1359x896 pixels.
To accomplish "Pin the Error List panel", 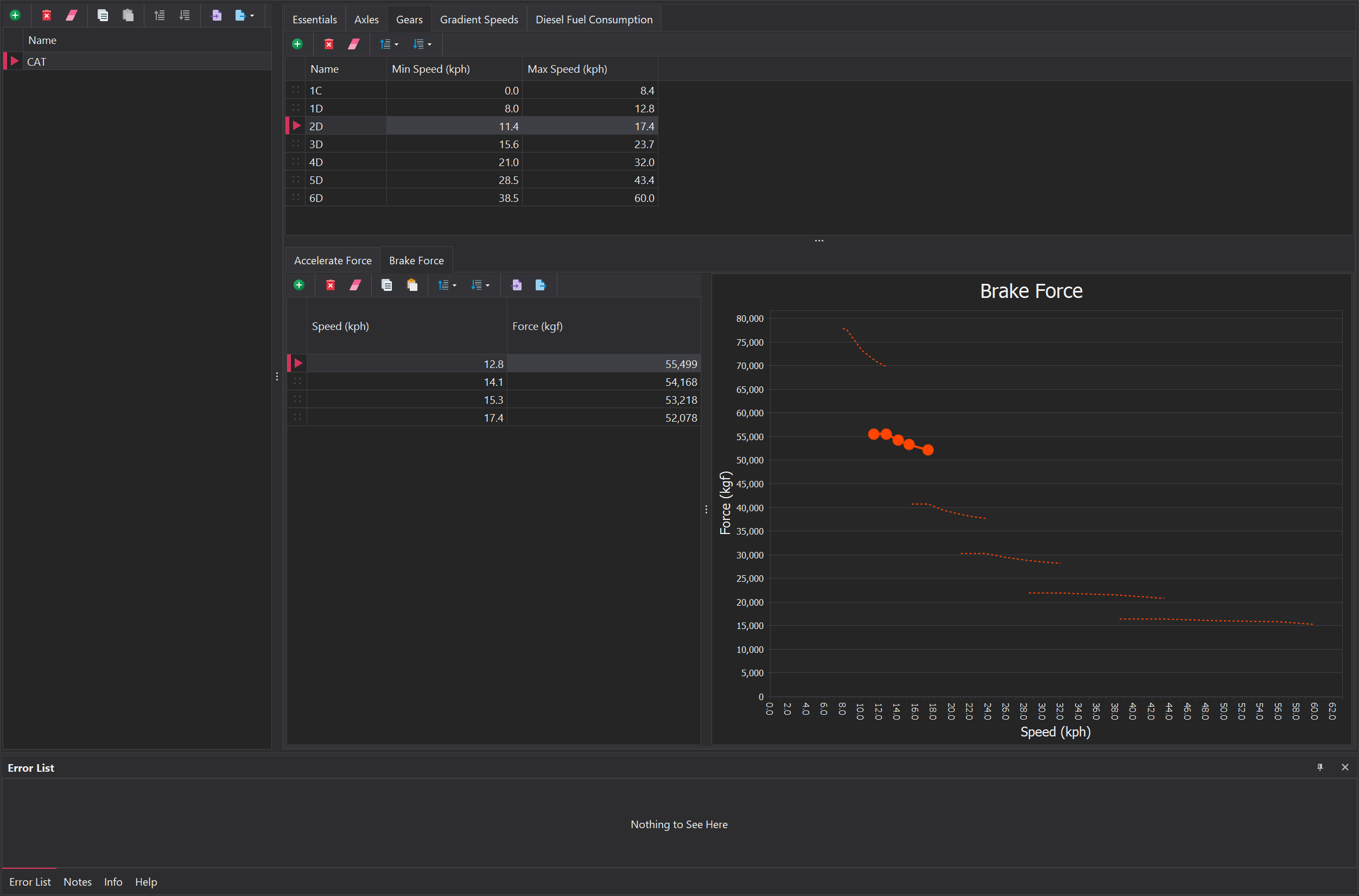I will click(x=1319, y=767).
